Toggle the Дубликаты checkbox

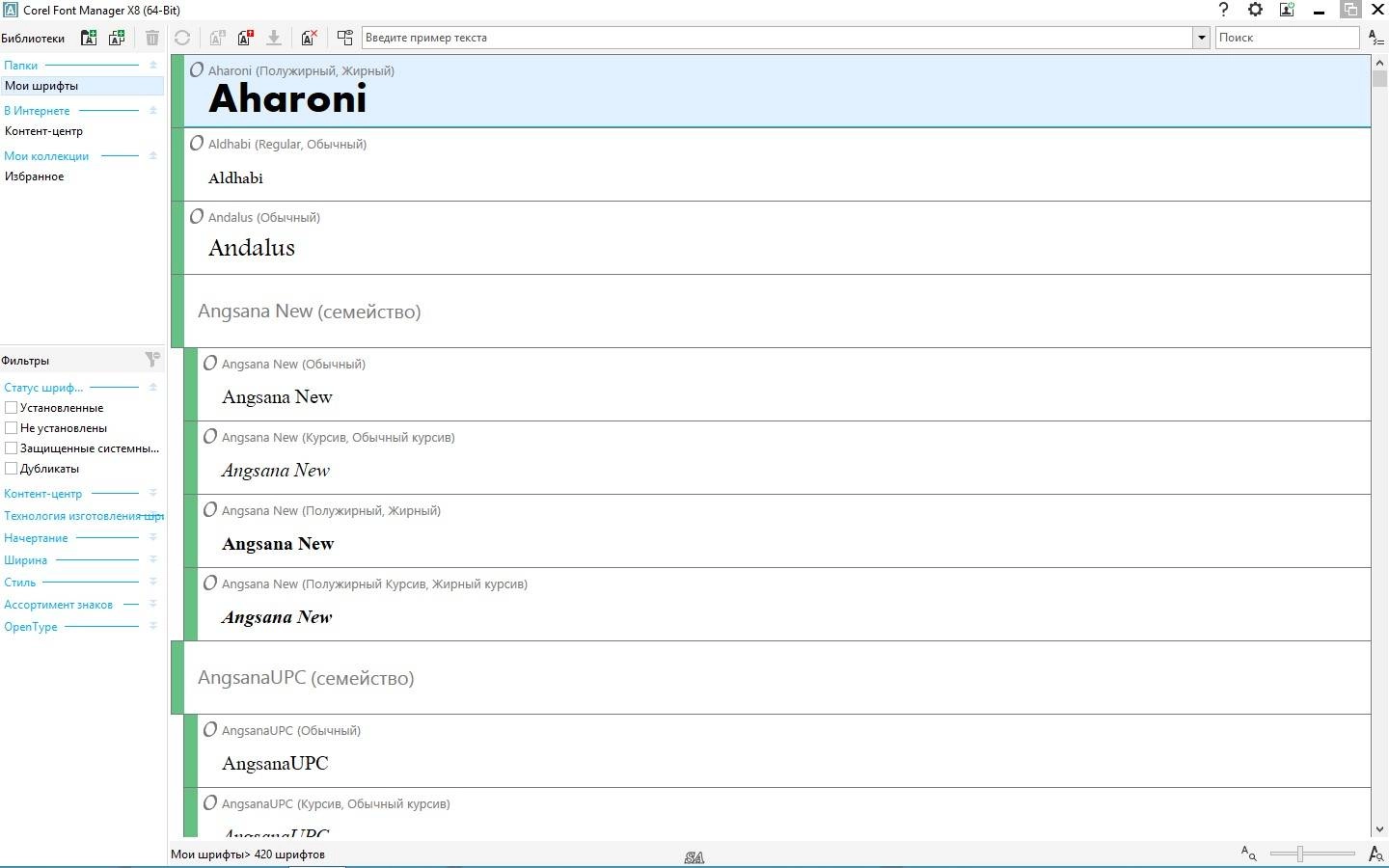click(11, 468)
